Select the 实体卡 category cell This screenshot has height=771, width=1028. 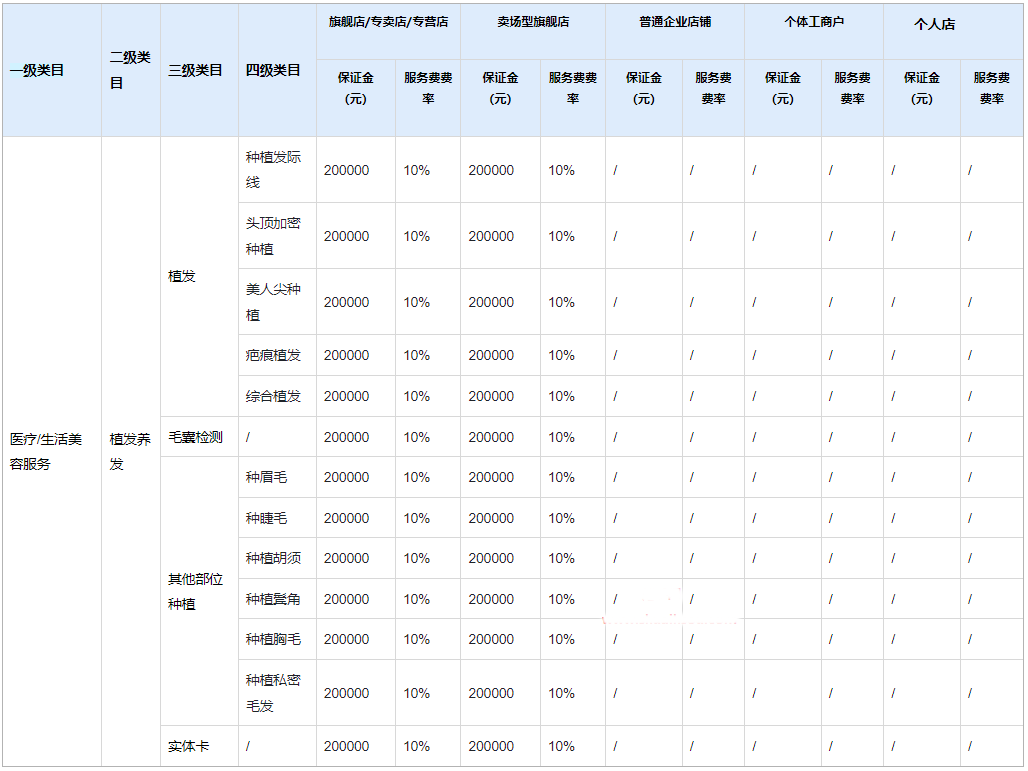pos(188,746)
